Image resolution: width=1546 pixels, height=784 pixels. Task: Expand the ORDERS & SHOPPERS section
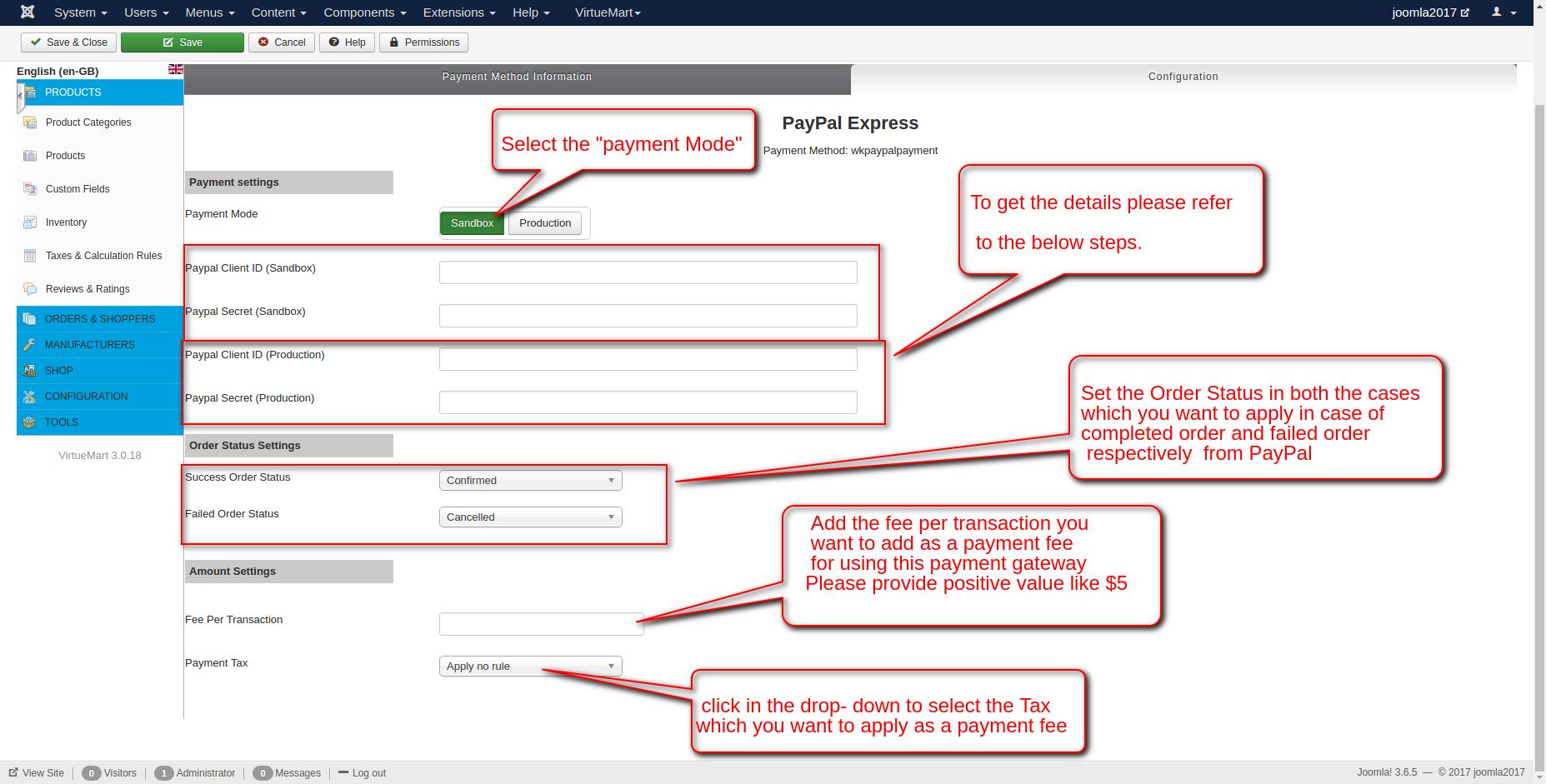[100, 319]
